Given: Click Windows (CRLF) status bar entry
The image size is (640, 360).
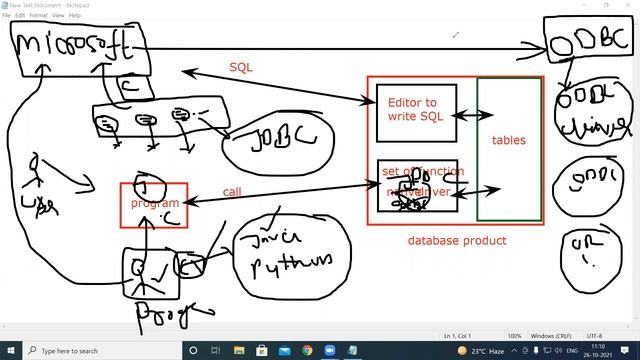Looking at the screenshot, I should 551,336.
